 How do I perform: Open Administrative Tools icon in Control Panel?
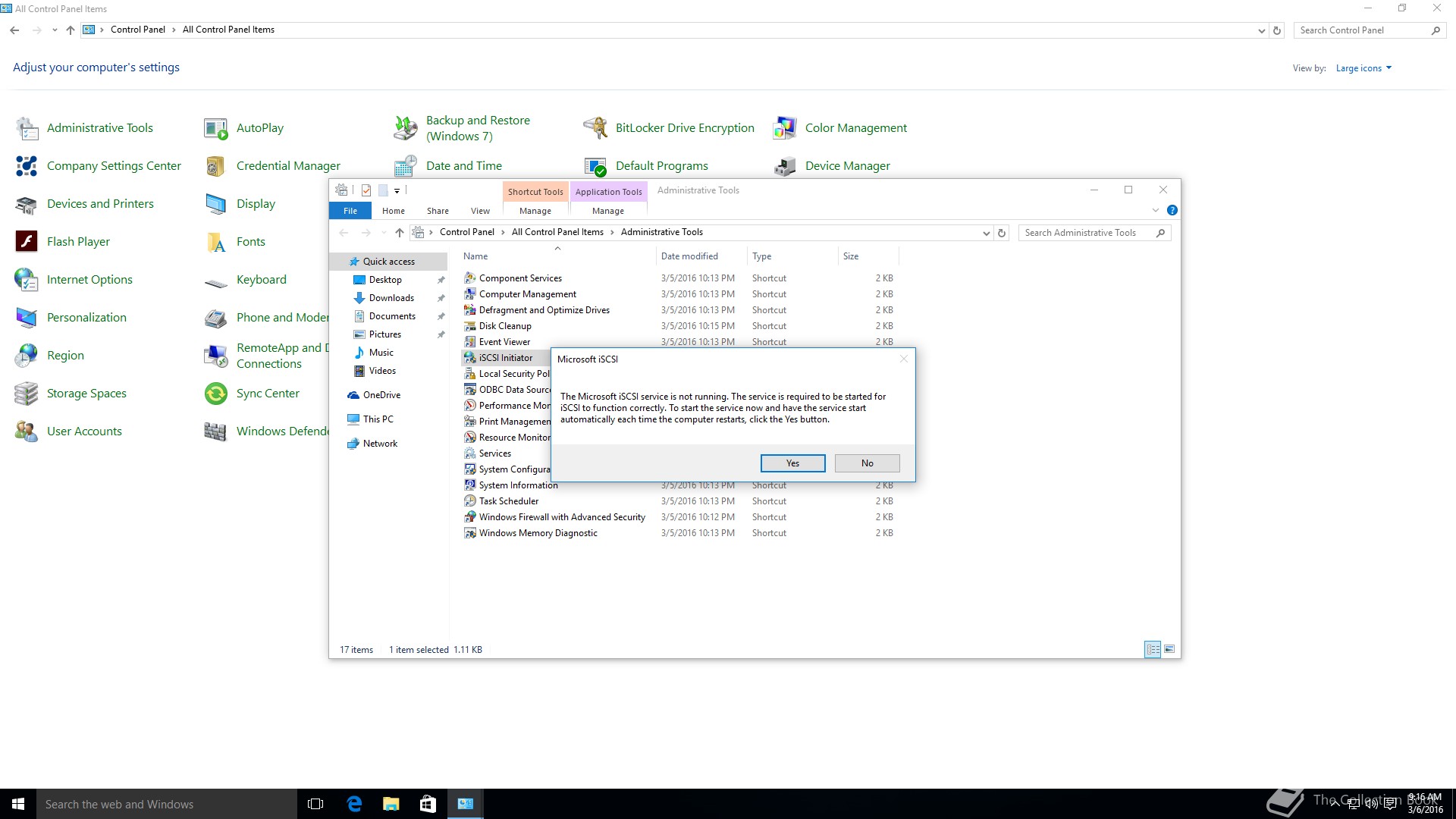[27, 128]
